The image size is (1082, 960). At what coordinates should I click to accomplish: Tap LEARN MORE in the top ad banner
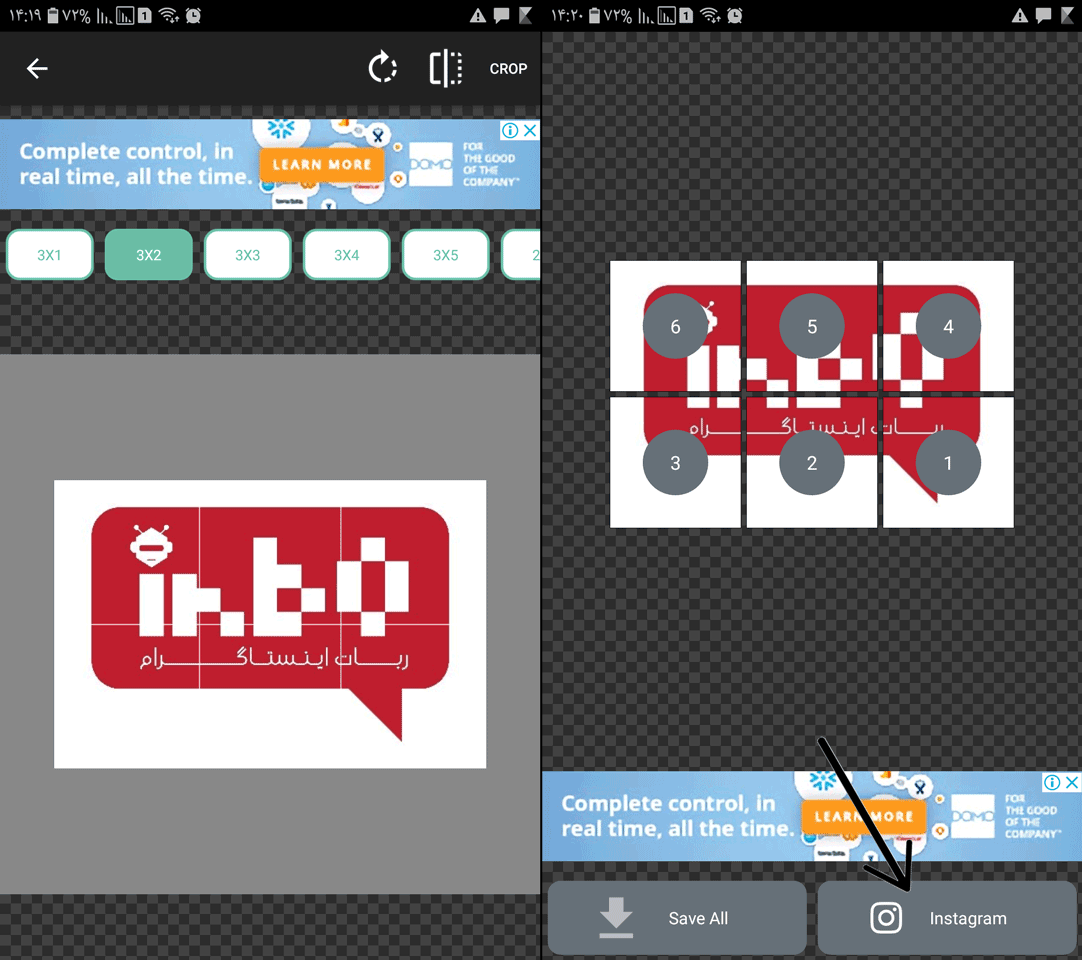click(322, 165)
